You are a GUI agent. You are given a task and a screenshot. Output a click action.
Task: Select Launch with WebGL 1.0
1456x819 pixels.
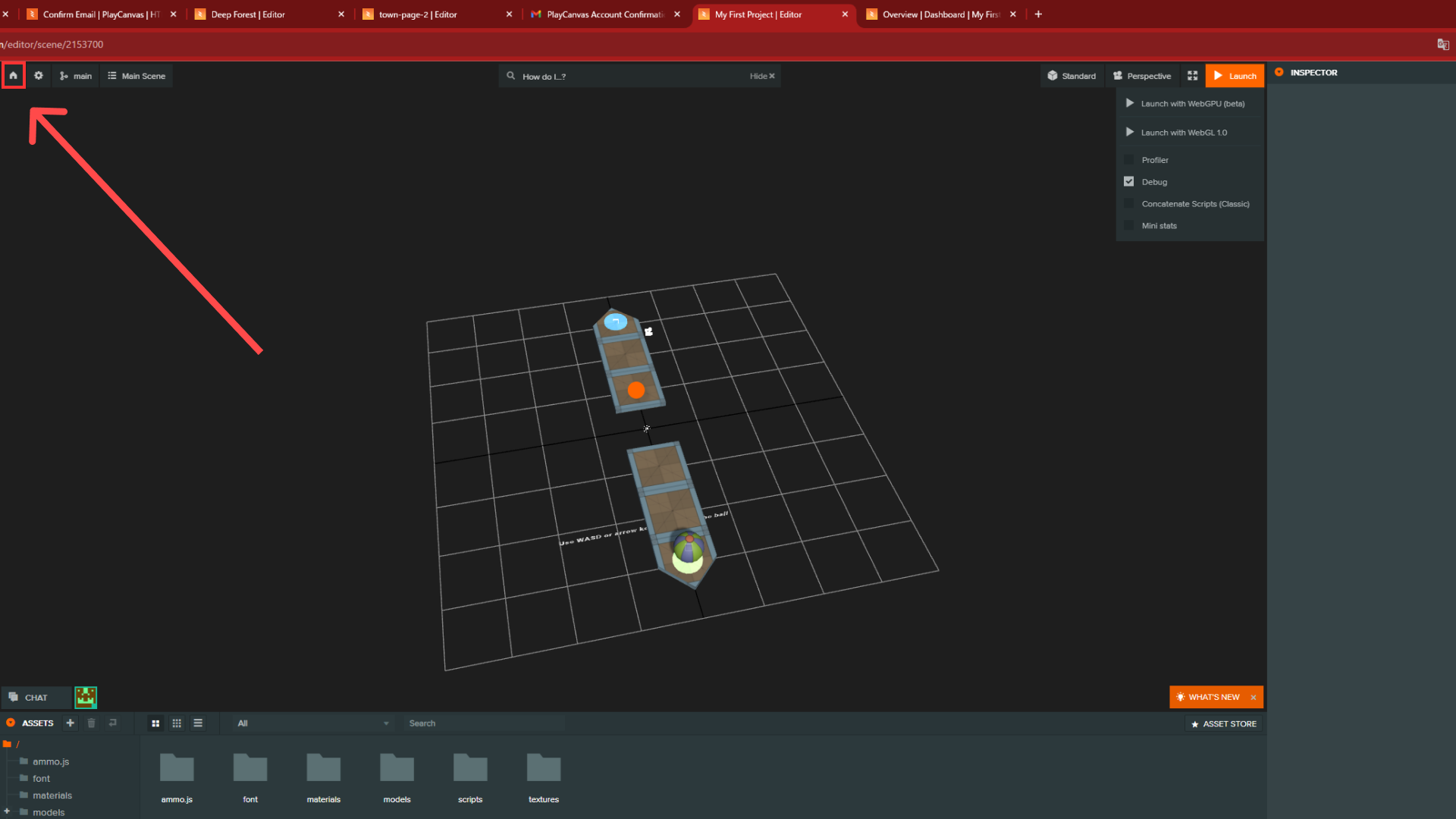(x=1189, y=133)
